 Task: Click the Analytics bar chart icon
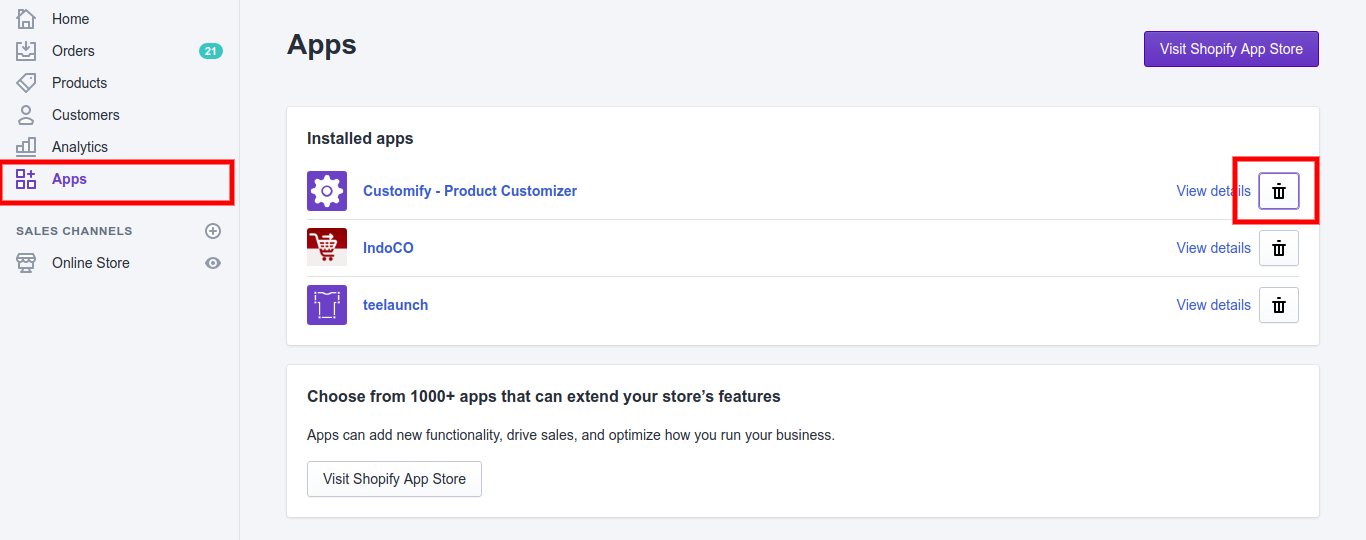(26, 147)
